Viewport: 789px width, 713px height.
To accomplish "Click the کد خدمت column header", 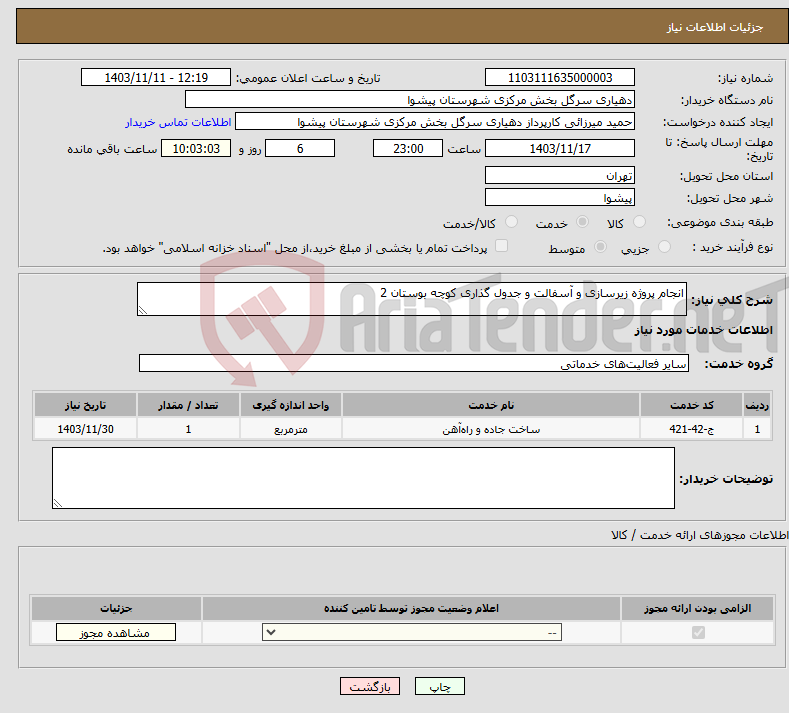I will pyautogui.click(x=692, y=405).
